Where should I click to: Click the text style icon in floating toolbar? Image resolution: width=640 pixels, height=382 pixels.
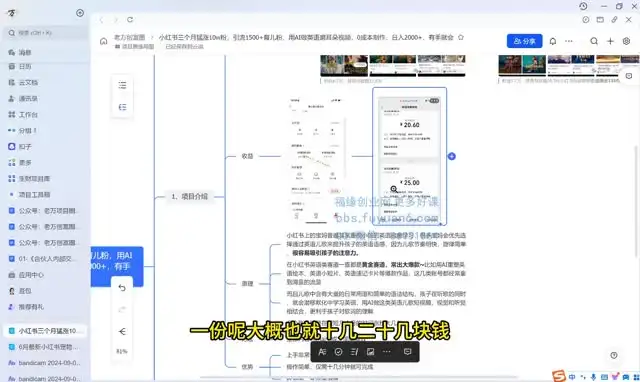click(x=322, y=352)
